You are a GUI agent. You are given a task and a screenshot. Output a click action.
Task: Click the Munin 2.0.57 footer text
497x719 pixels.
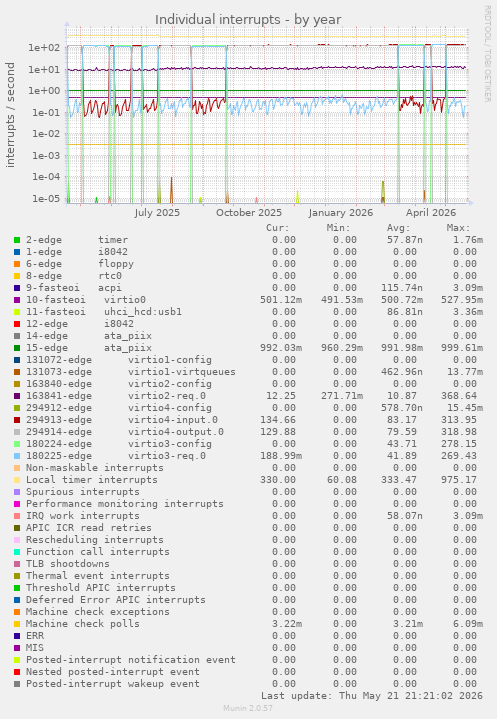click(x=248, y=708)
